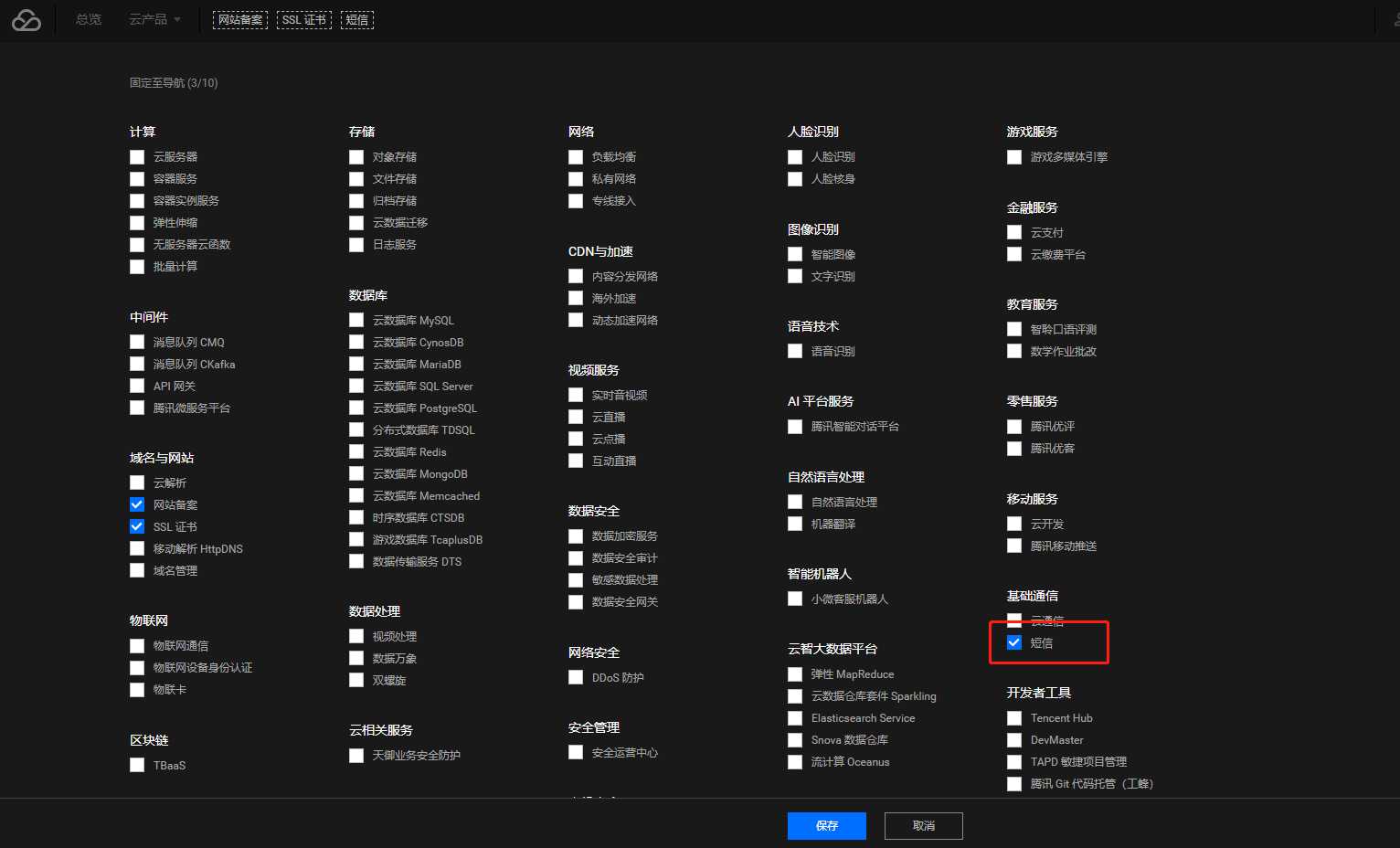1400x848 pixels.
Task: Uncheck the 网站备案 checkbox
Action: pos(137,504)
